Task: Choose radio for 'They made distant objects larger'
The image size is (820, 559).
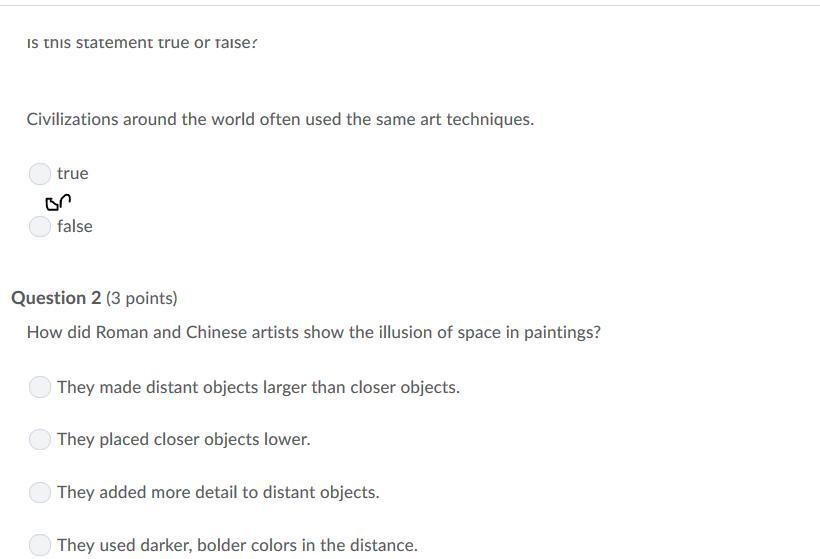Action: (x=40, y=387)
